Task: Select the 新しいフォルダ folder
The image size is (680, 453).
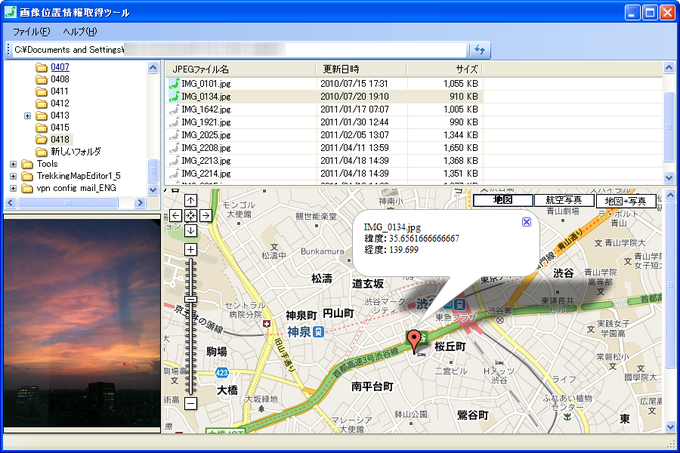Action: [76, 152]
